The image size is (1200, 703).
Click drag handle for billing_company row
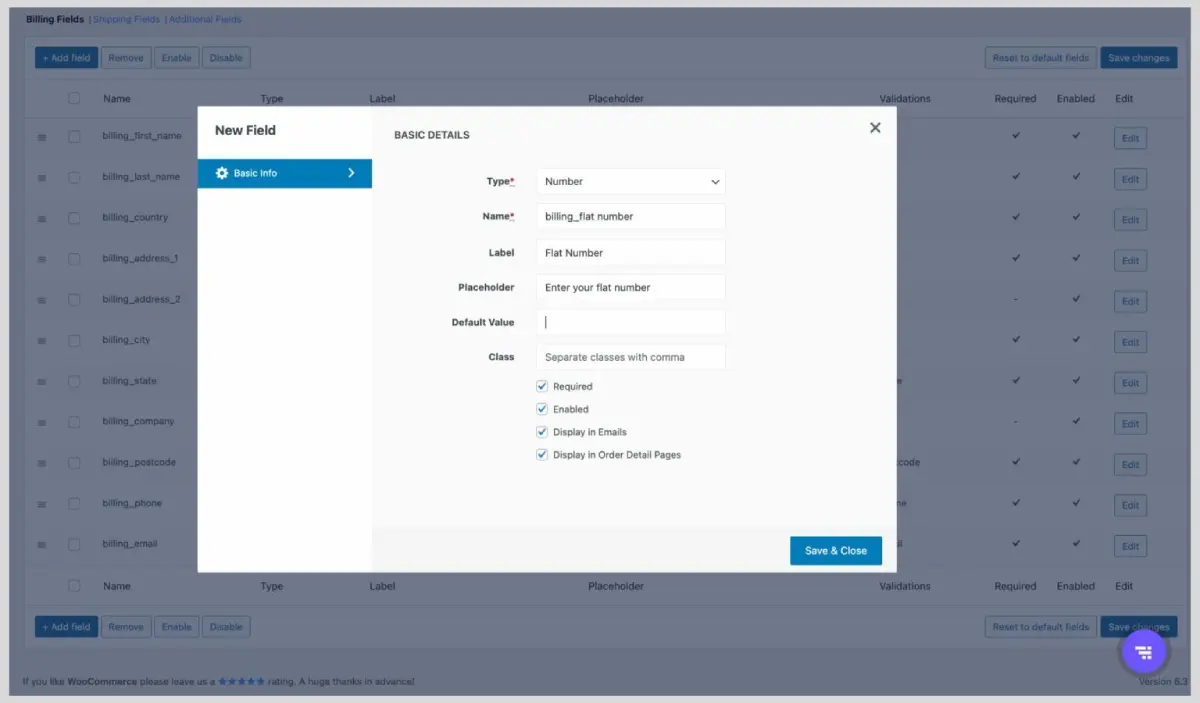tap(42, 423)
